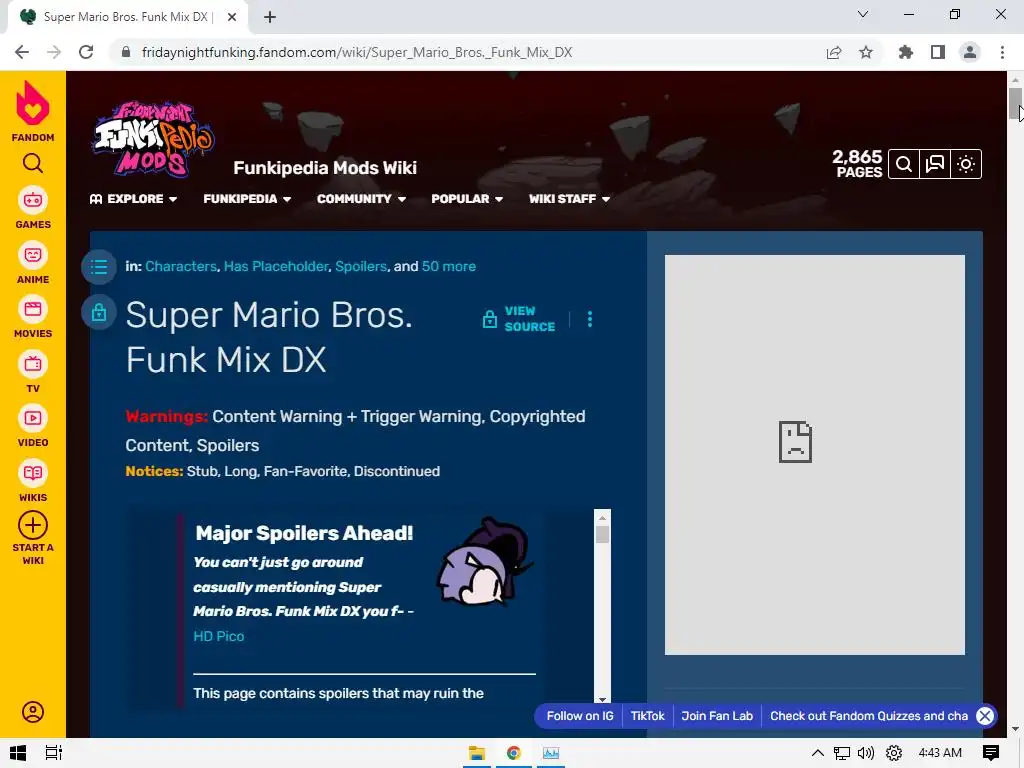Click the browser forward arrow
This screenshot has width=1024, height=768.
coord(54,52)
